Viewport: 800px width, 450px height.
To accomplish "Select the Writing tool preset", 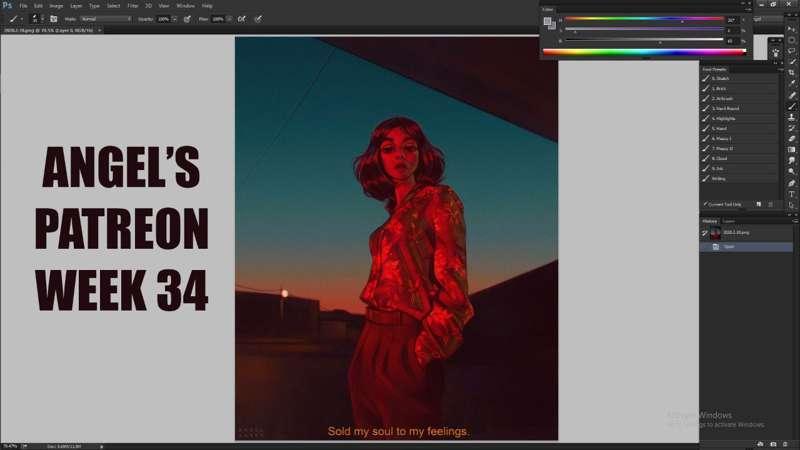I will pos(740,179).
